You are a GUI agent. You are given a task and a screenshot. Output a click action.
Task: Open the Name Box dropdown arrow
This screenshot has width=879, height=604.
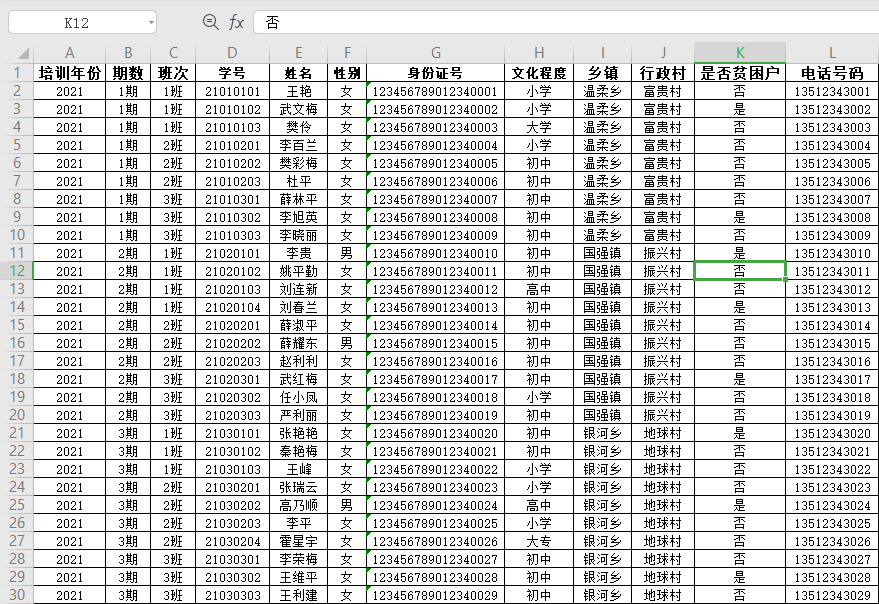(x=150, y=22)
